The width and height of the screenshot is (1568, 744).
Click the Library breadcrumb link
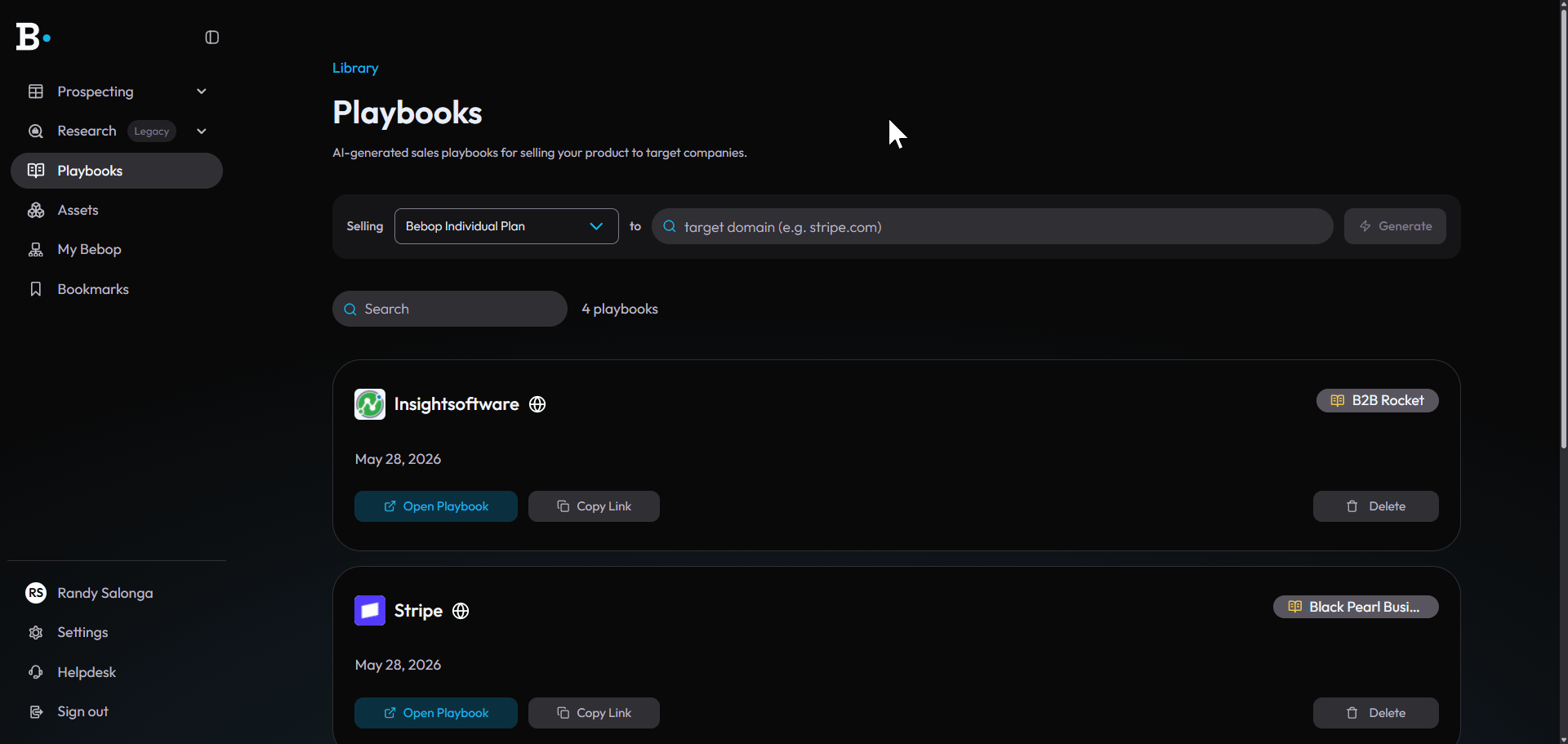(355, 68)
